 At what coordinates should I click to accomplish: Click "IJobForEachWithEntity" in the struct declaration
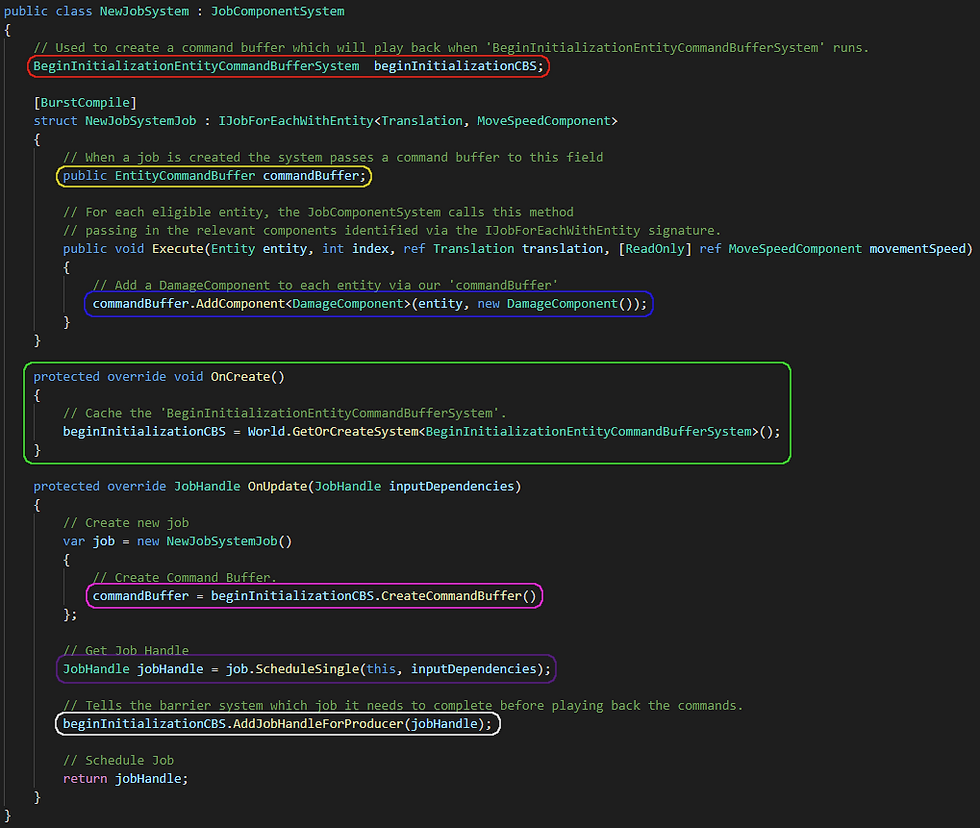(296, 121)
